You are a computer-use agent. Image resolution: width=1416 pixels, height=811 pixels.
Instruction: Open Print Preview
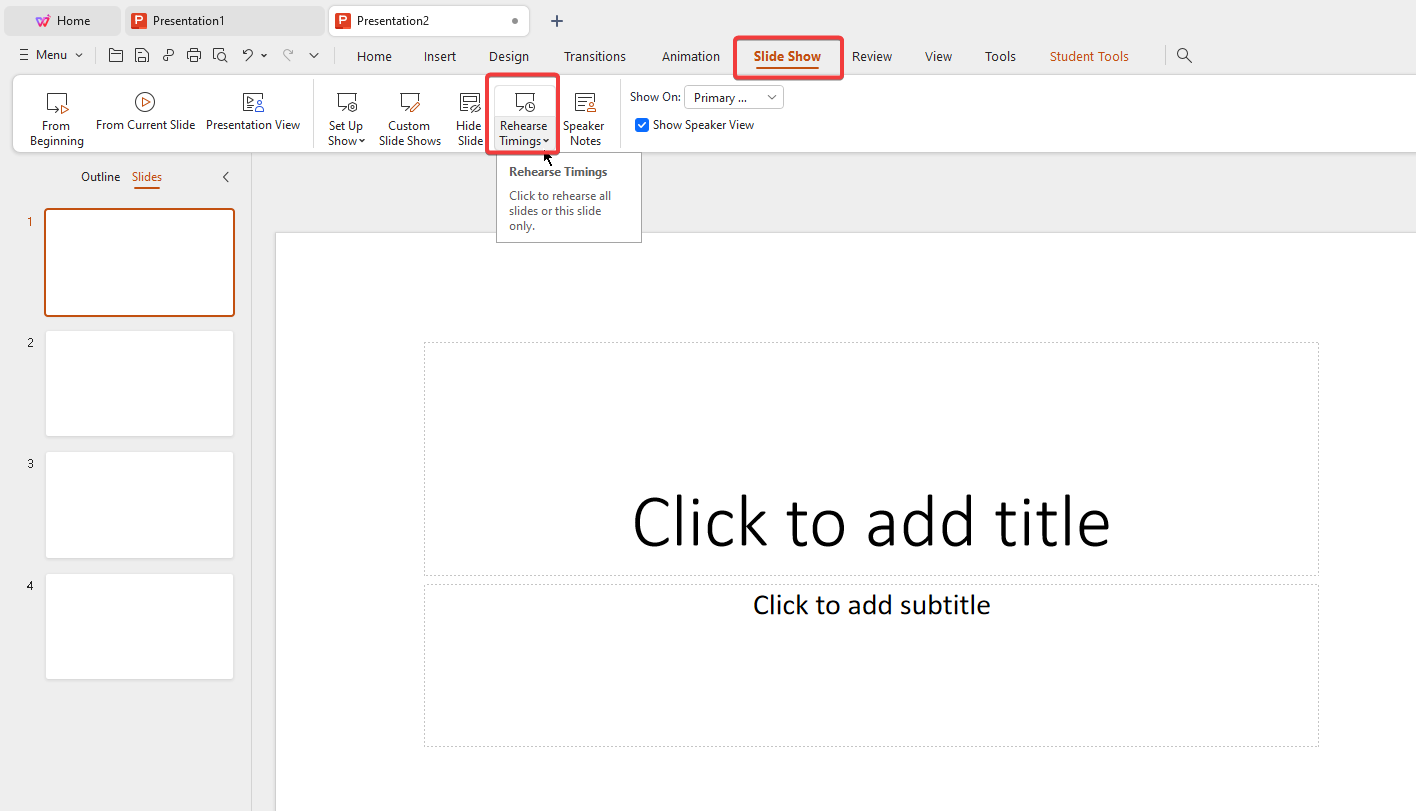(x=219, y=55)
